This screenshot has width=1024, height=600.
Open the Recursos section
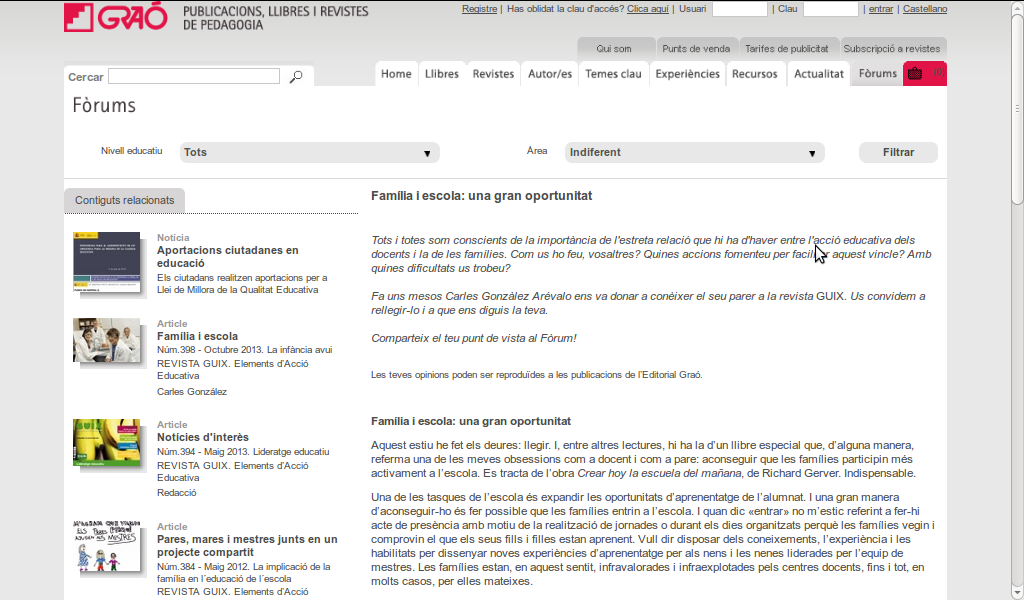[x=754, y=74]
